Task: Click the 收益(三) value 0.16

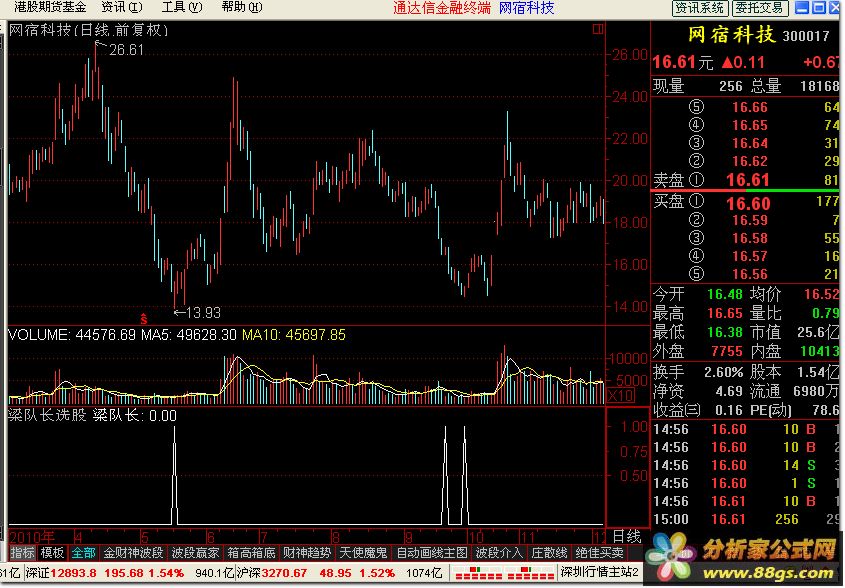Action: (x=729, y=410)
